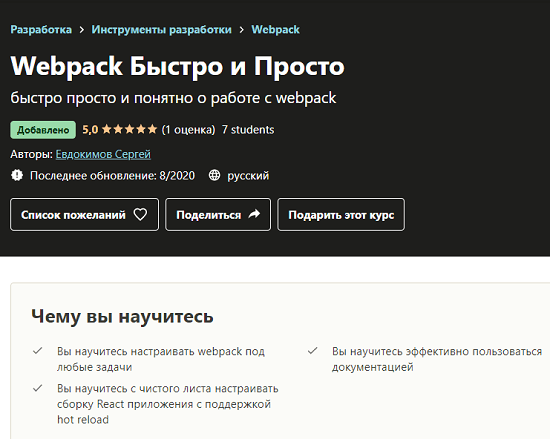Click checkmark beside пользоваться документацией item
The height and width of the screenshot is (439, 550).
click(313, 351)
